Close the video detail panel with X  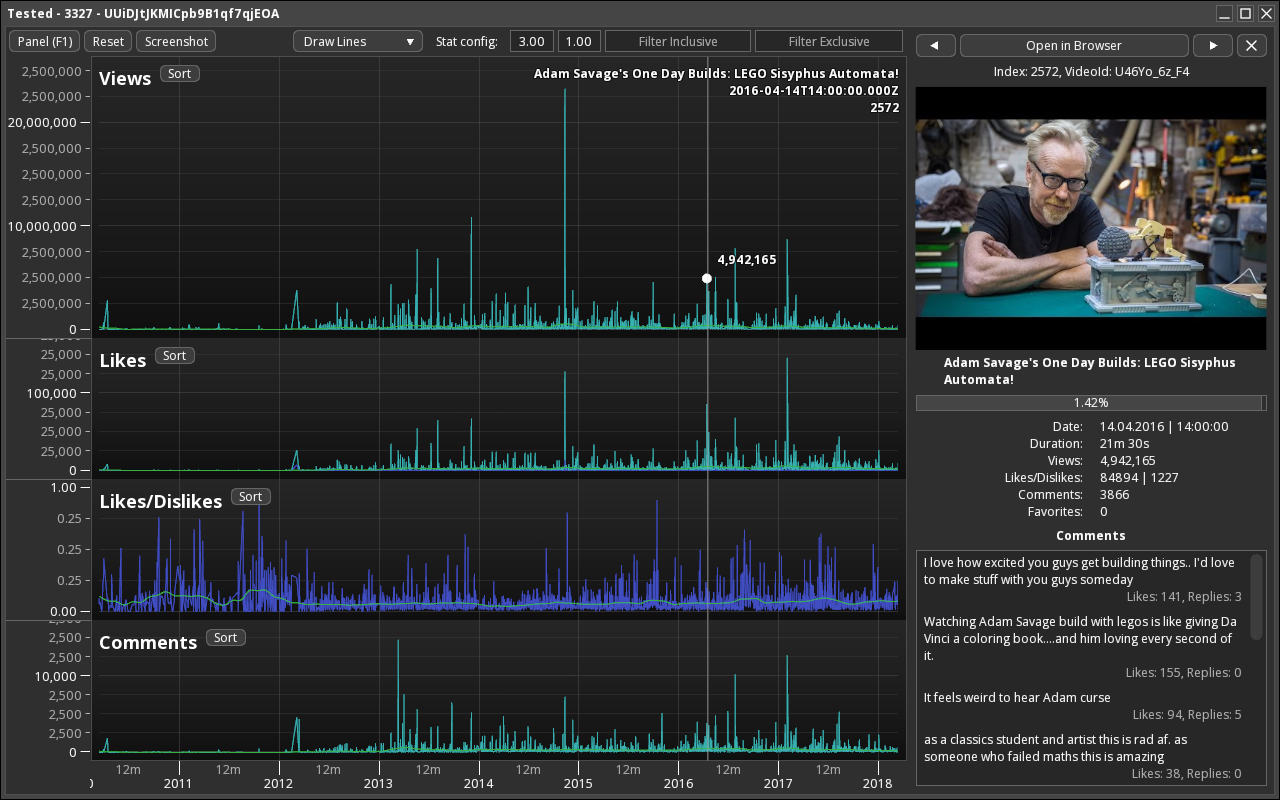click(1252, 45)
